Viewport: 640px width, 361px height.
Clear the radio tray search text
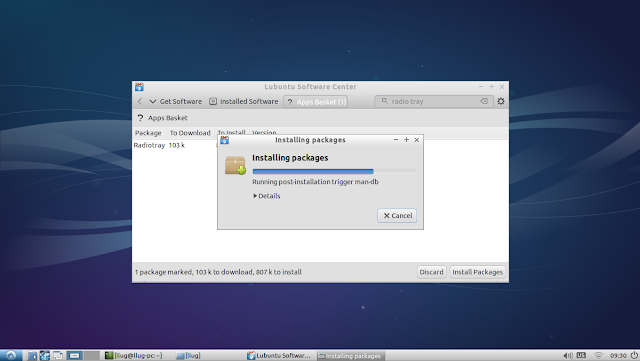(x=484, y=101)
